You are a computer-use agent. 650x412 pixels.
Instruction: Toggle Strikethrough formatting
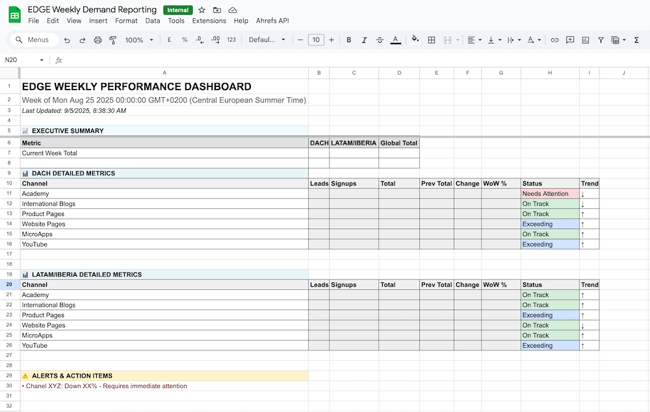[x=379, y=40]
